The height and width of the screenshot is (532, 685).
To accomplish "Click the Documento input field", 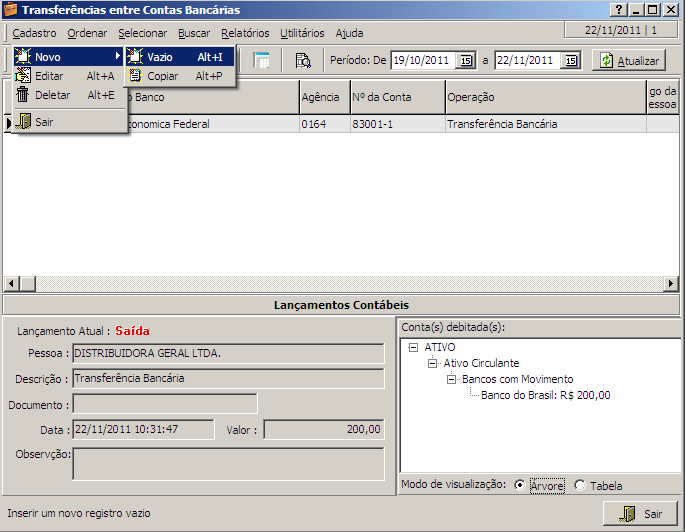I will 165,404.
